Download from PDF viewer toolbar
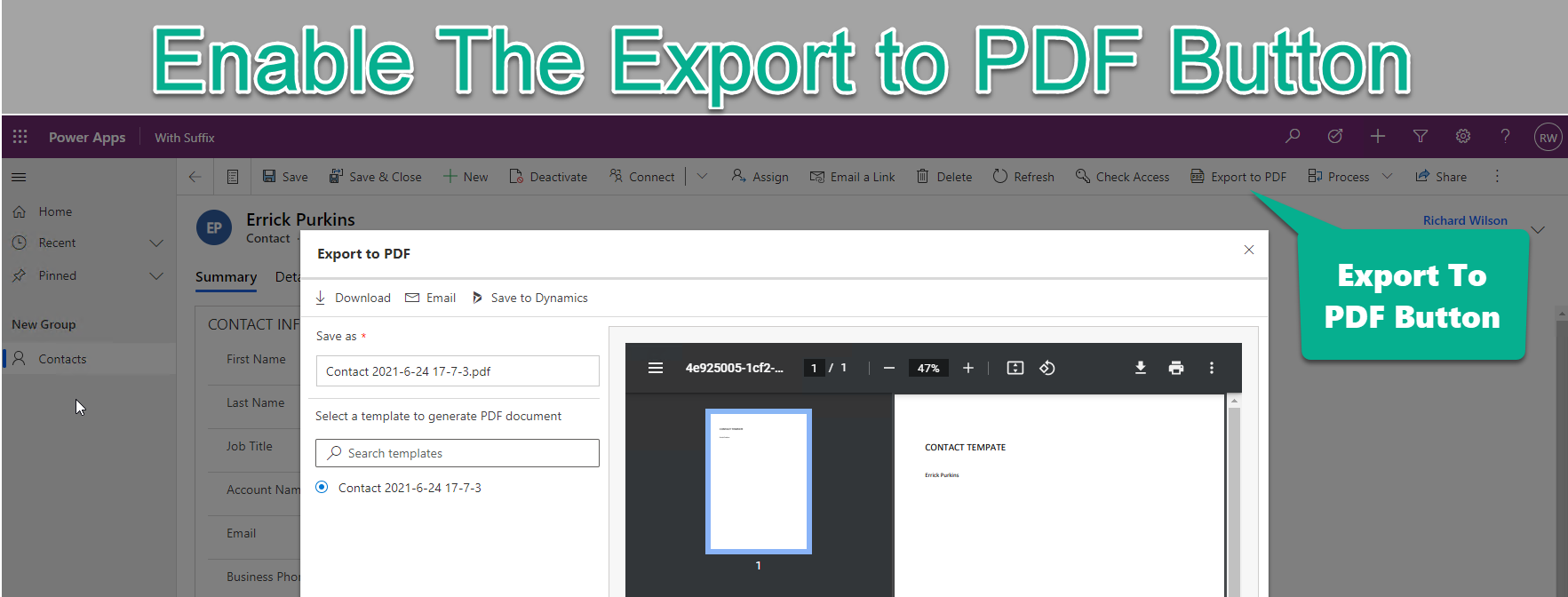The width and height of the screenshot is (1568, 597). 1141,368
